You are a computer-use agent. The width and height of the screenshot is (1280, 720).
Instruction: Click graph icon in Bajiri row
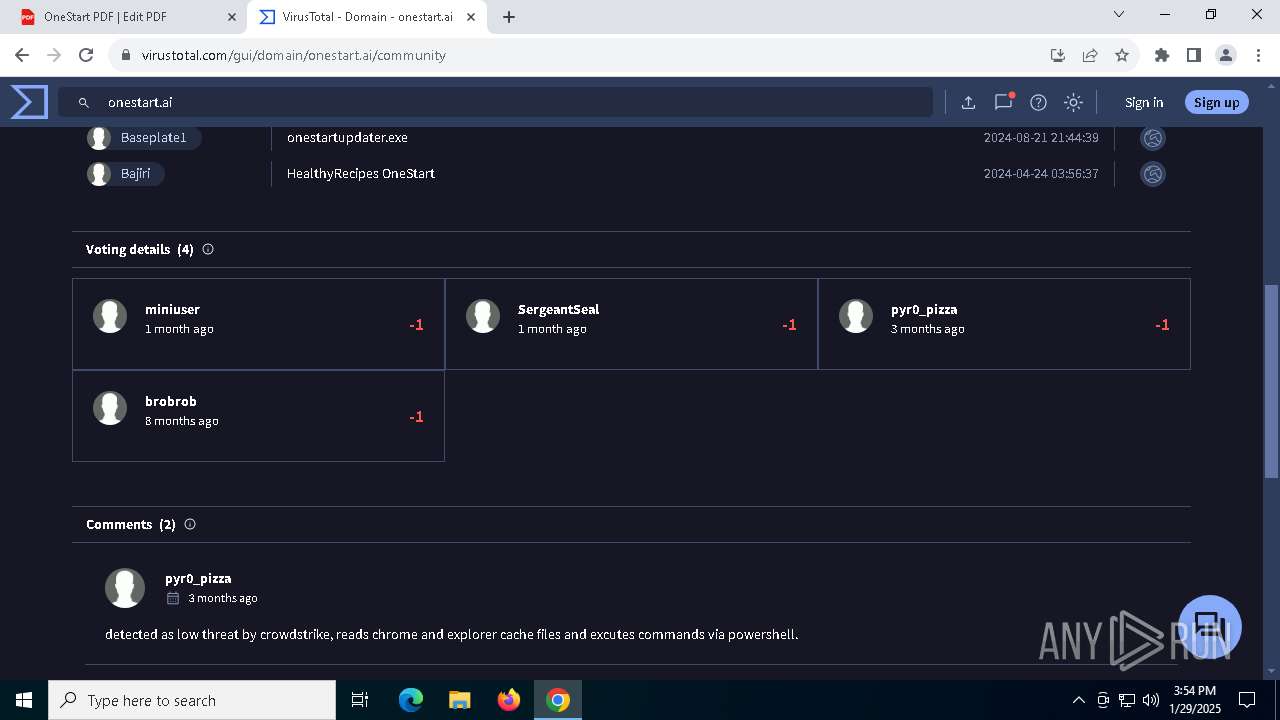pyautogui.click(x=1153, y=174)
